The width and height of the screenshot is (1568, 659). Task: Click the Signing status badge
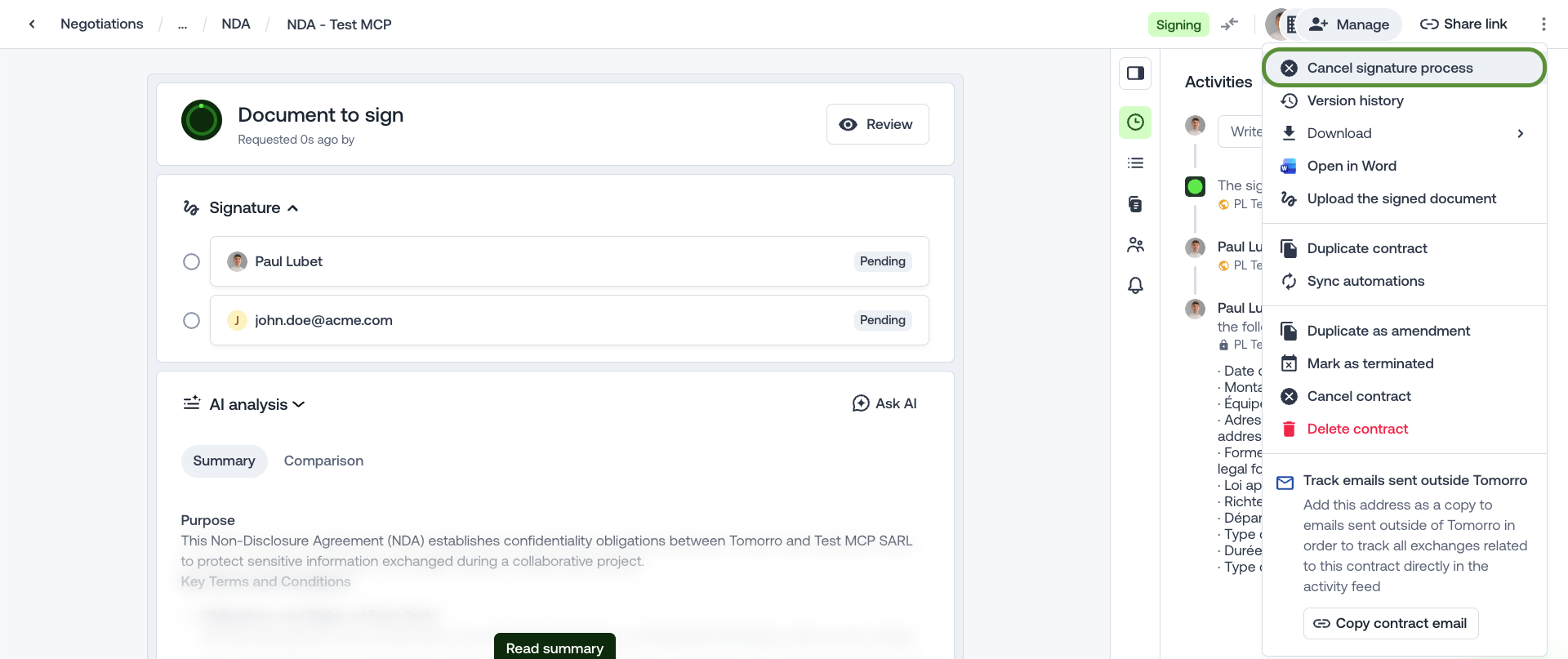point(1178,24)
